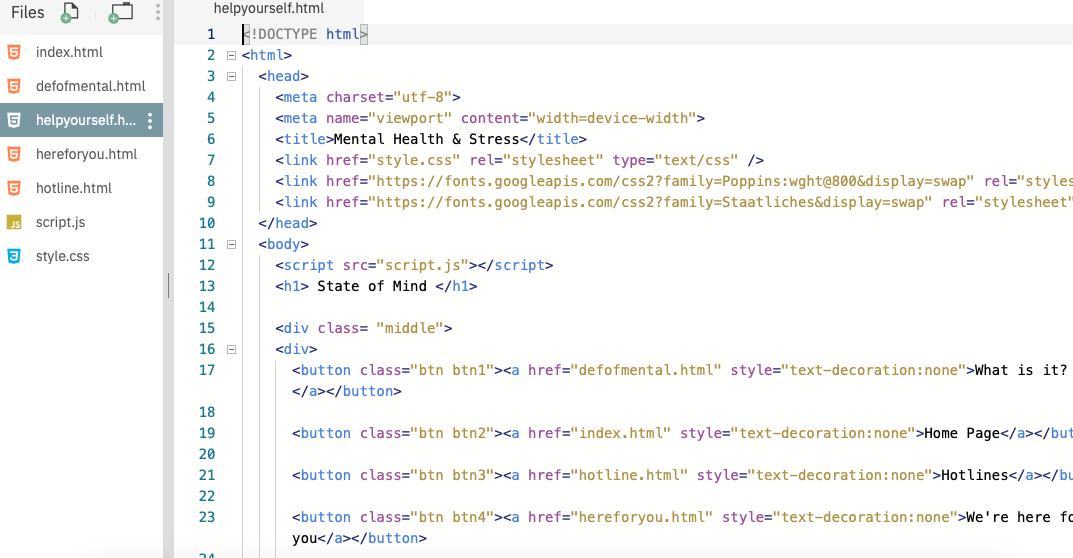Screen dimensions: 1073x558
Task: Click the Staatliches font URL on line 9
Action: tap(650, 202)
